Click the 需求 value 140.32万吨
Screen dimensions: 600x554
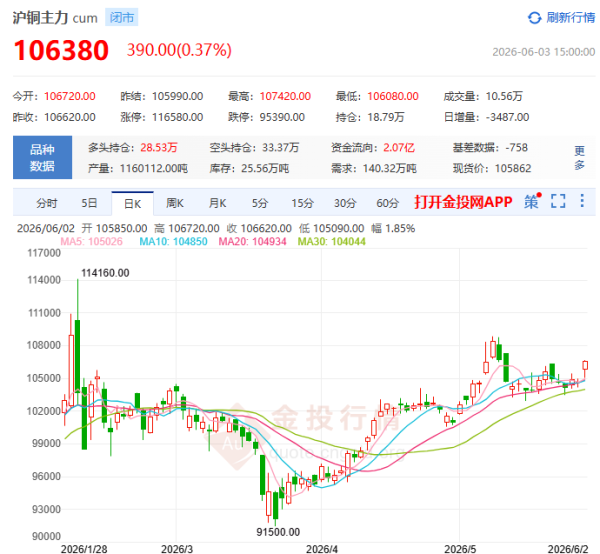click(390, 168)
